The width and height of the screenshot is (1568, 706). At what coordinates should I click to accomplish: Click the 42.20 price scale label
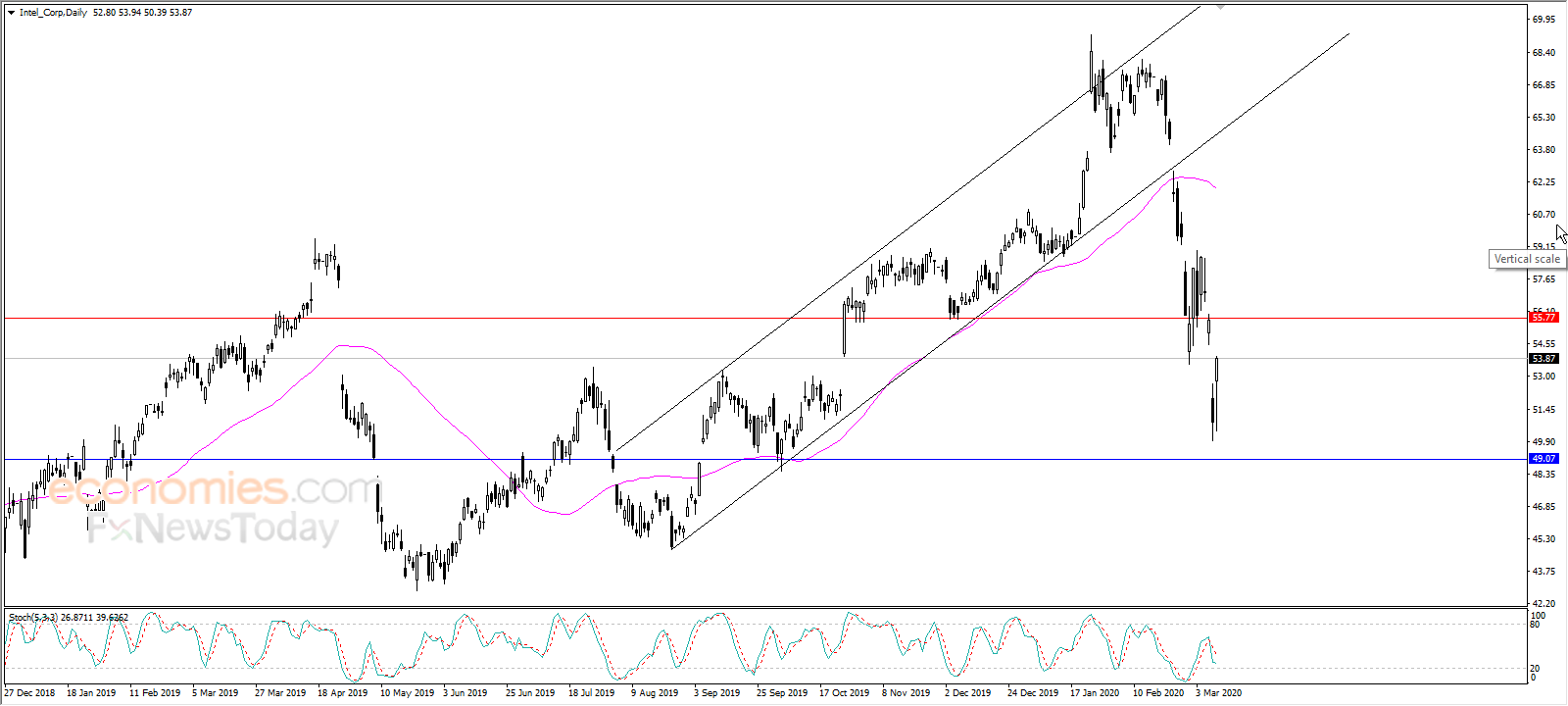(1543, 604)
